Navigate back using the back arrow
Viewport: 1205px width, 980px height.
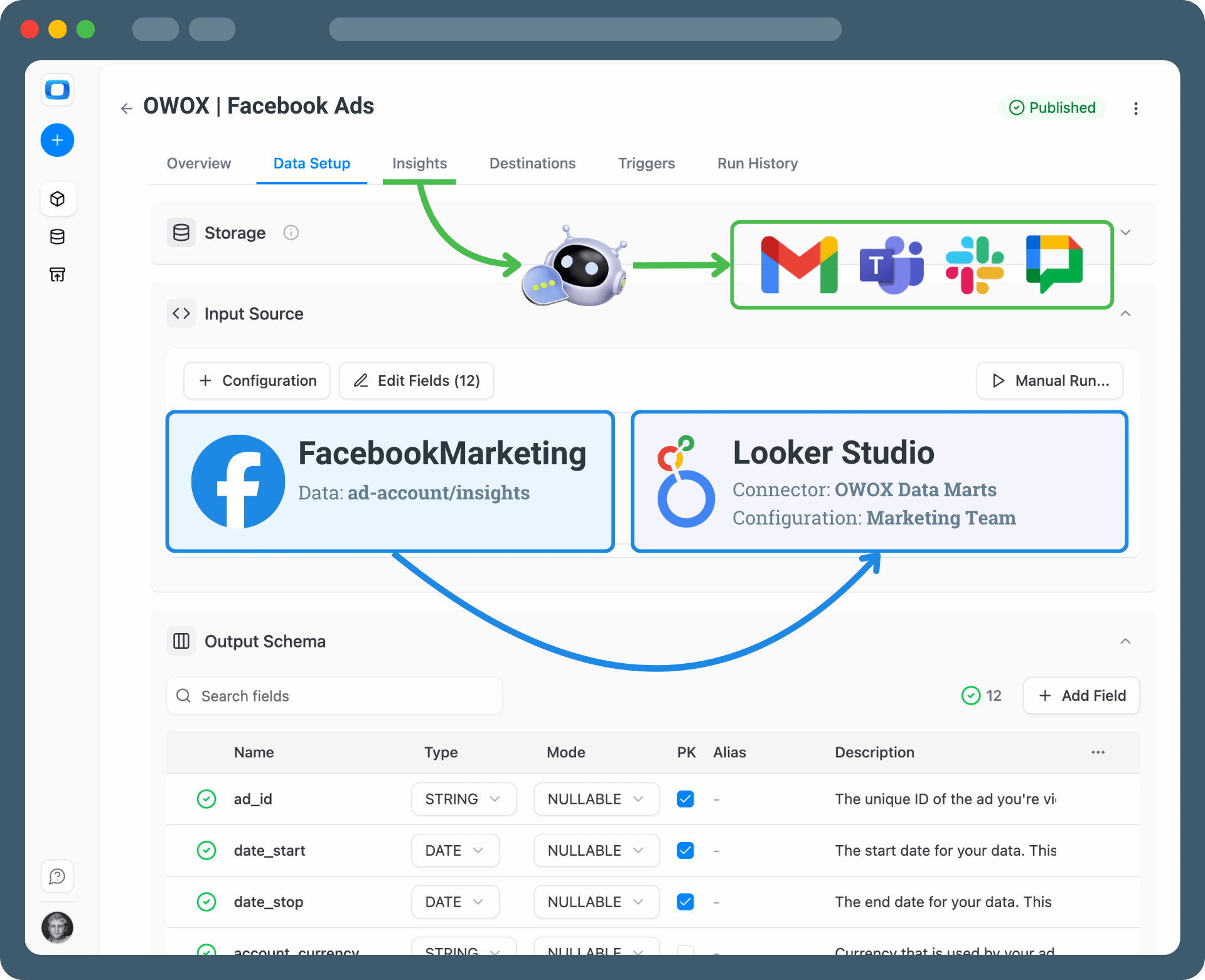(126, 107)
